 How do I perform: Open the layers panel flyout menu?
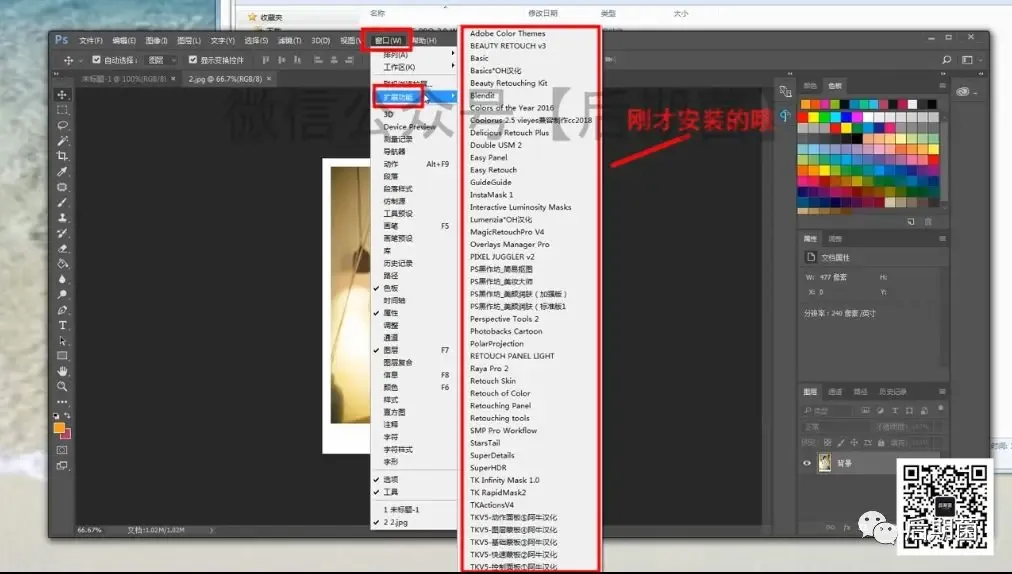pos(942,391)
